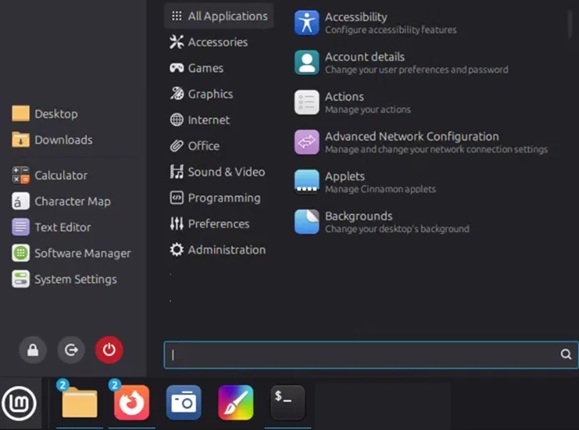Select the All Applications category
579x430 pixels.
(219, 16)
